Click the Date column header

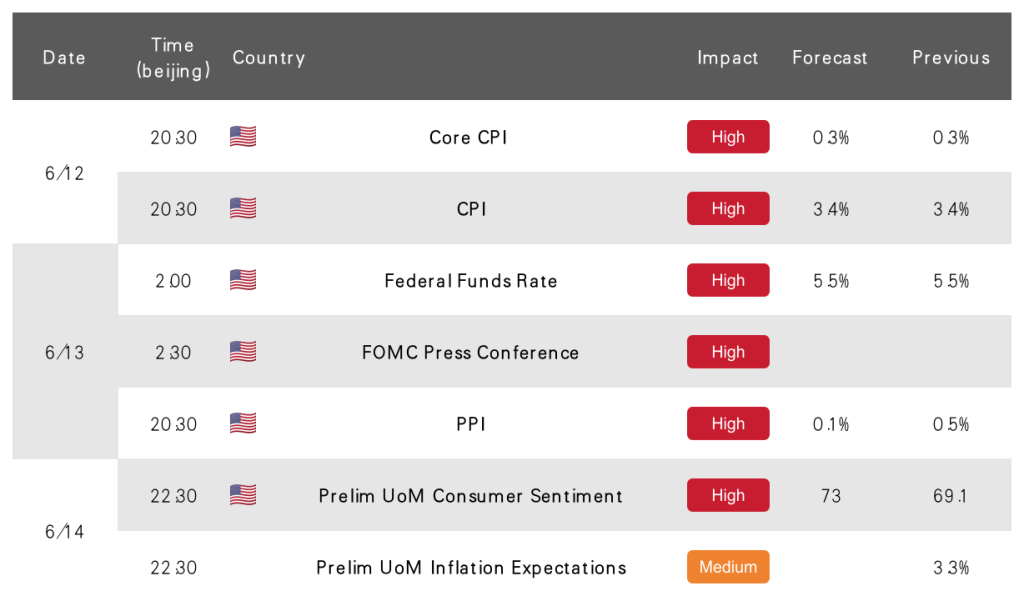pyautogui.click(x=64, y=57)
